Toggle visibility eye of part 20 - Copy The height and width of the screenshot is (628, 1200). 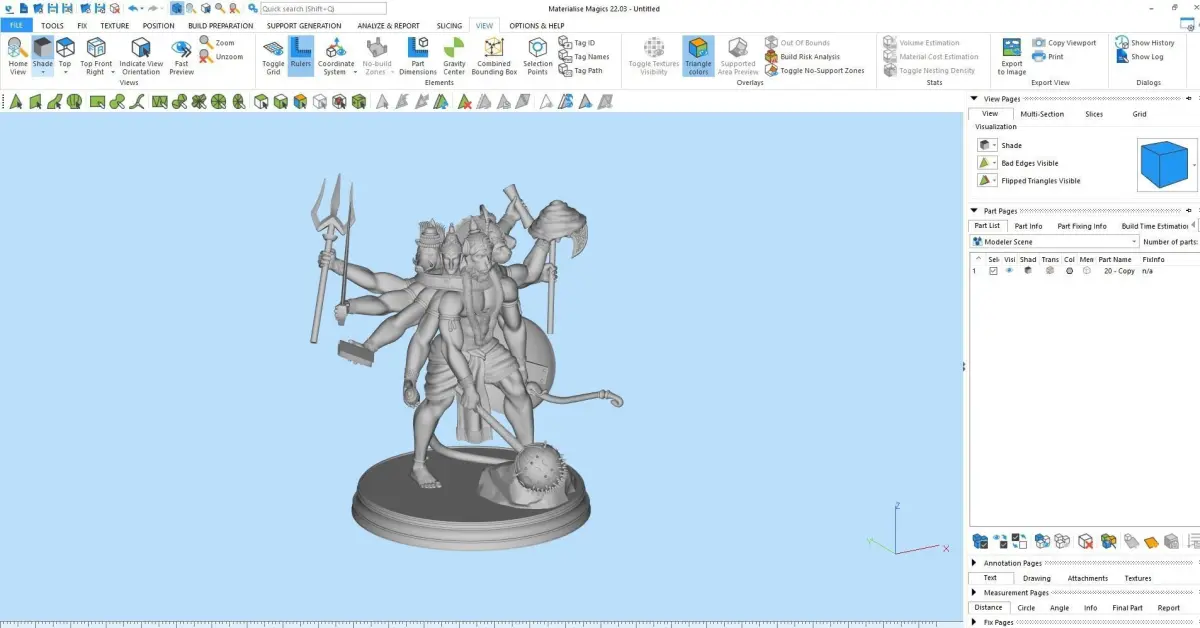[x=1009, y=271]
